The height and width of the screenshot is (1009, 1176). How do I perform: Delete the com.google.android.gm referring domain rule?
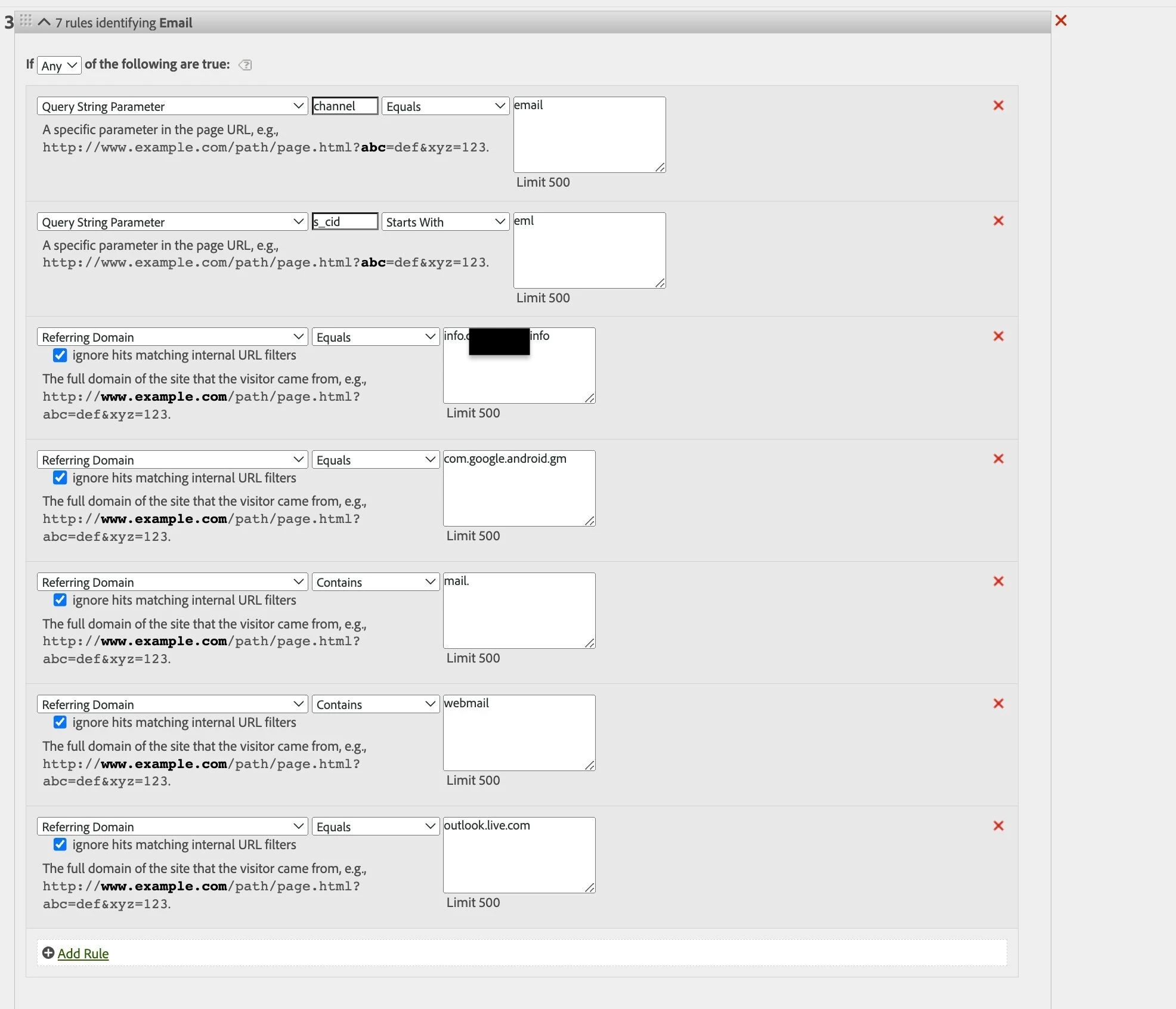coord(998,459)
